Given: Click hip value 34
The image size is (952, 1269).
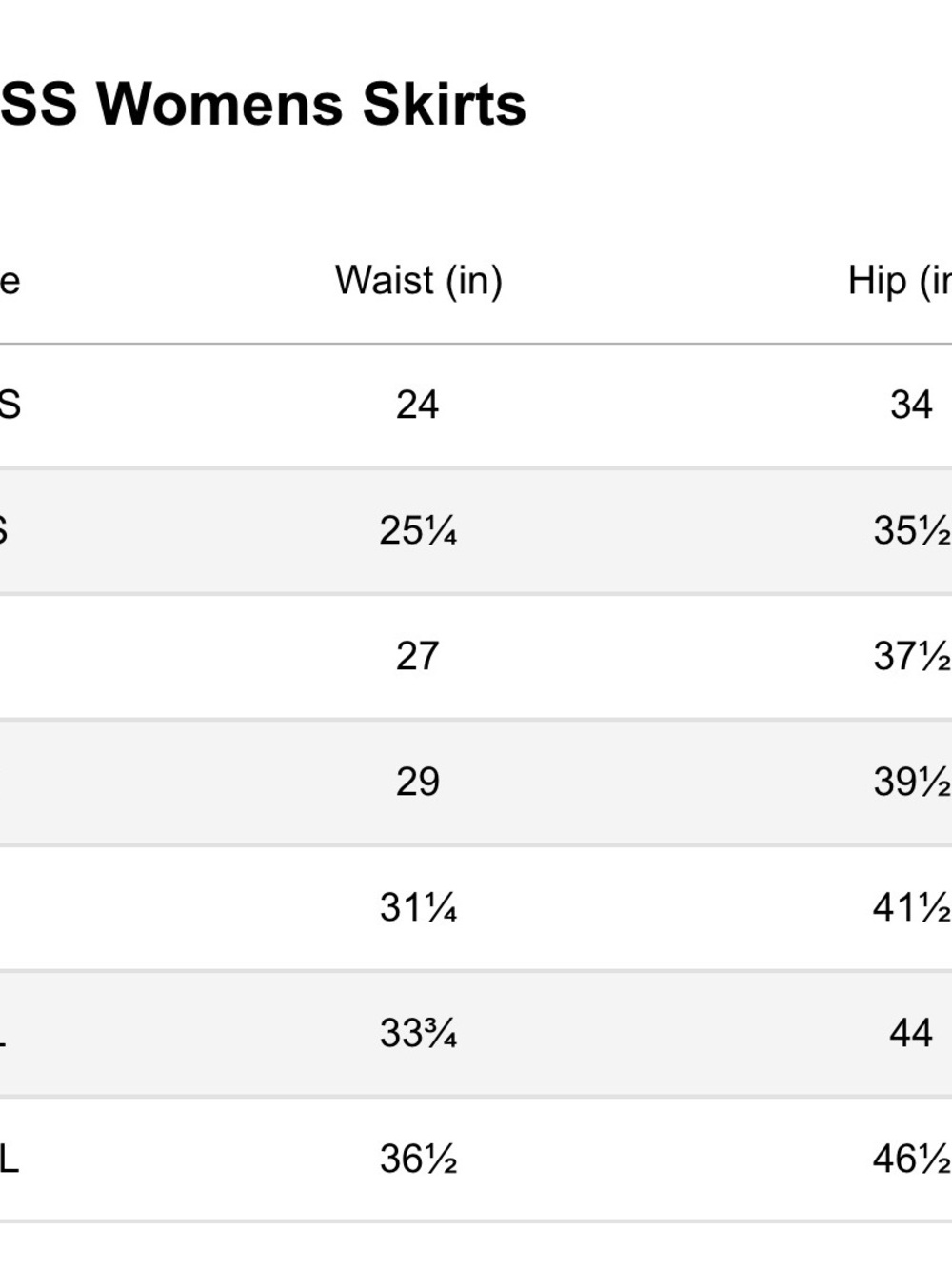Looking at the screenshot, I should [x=911, y=405].
